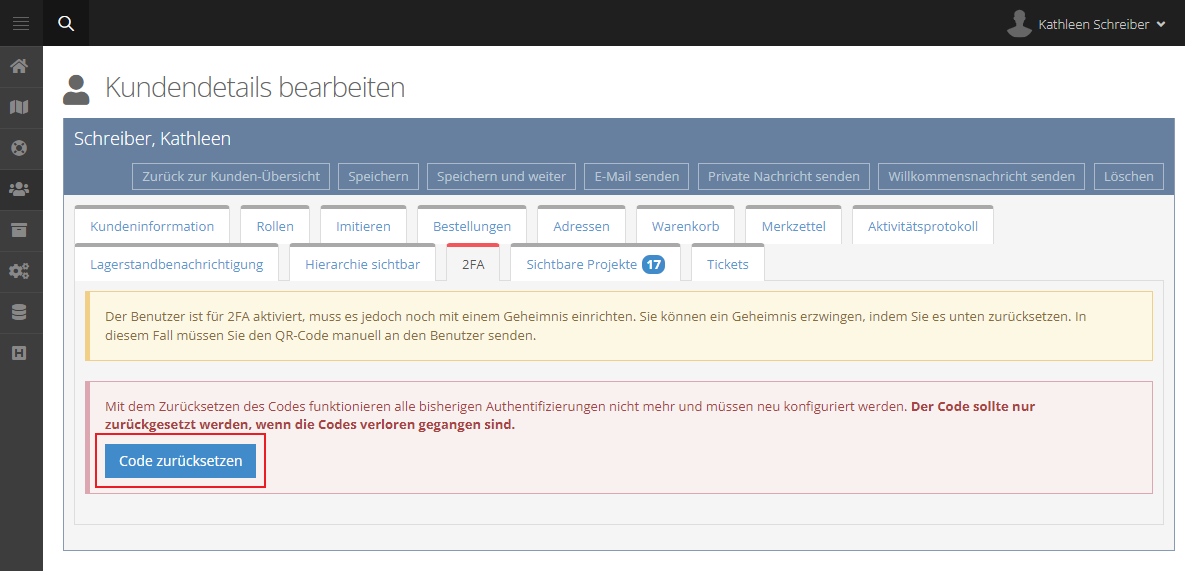This screenshot has width=1185, height=571.
Task: Open the Aktivitätsprotokoll tab
Action: (922, 226)
